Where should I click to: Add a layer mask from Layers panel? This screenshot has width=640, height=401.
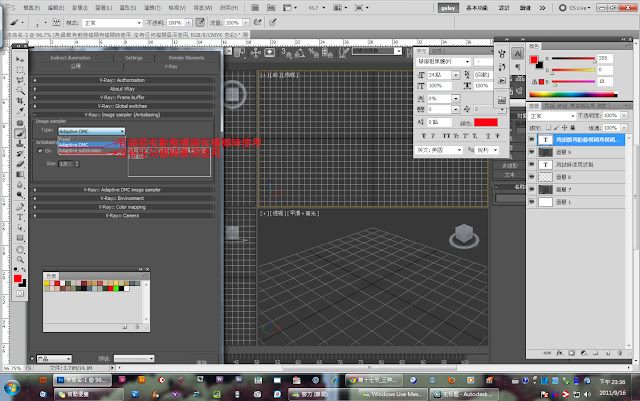(x=572, y=353)
